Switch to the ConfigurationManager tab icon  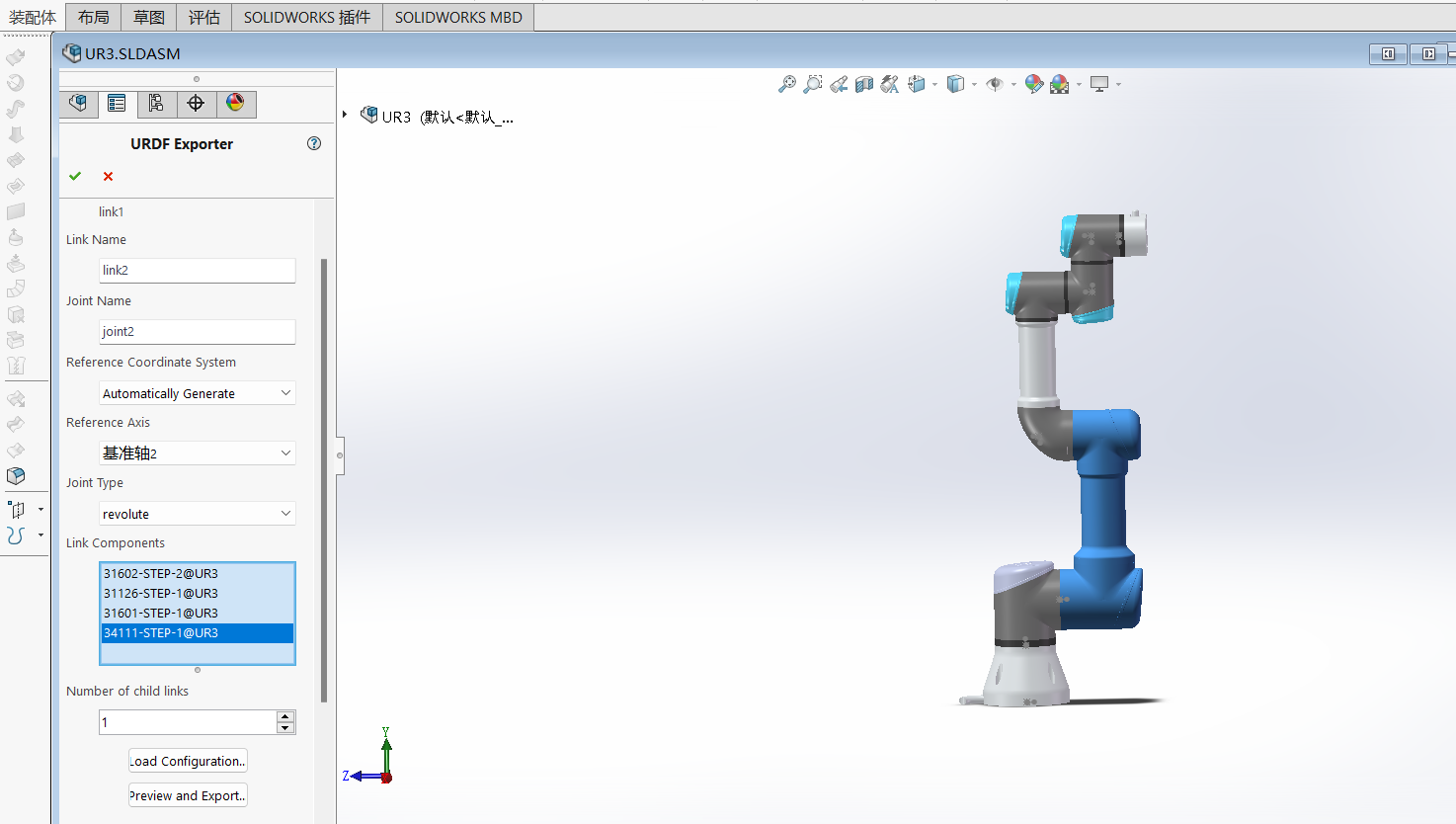tap(156, 104)
